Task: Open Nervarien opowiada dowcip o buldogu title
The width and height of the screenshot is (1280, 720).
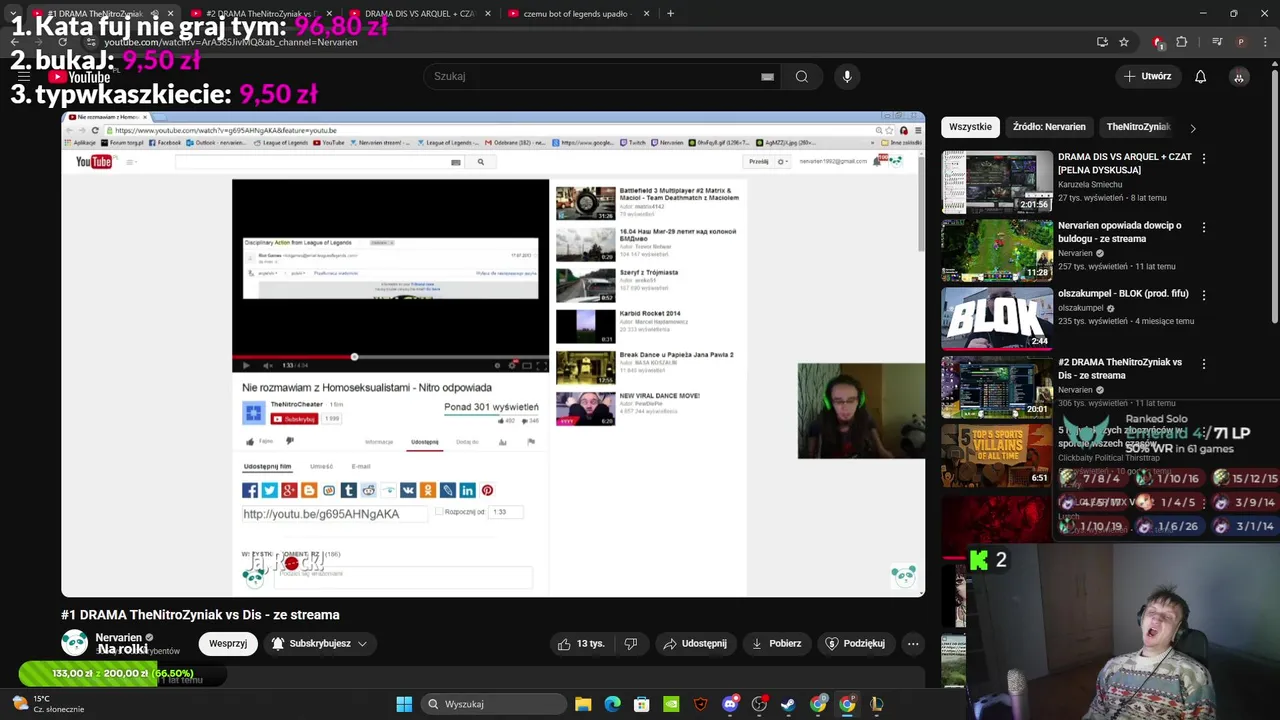Action: click(x=1119, y=232)
